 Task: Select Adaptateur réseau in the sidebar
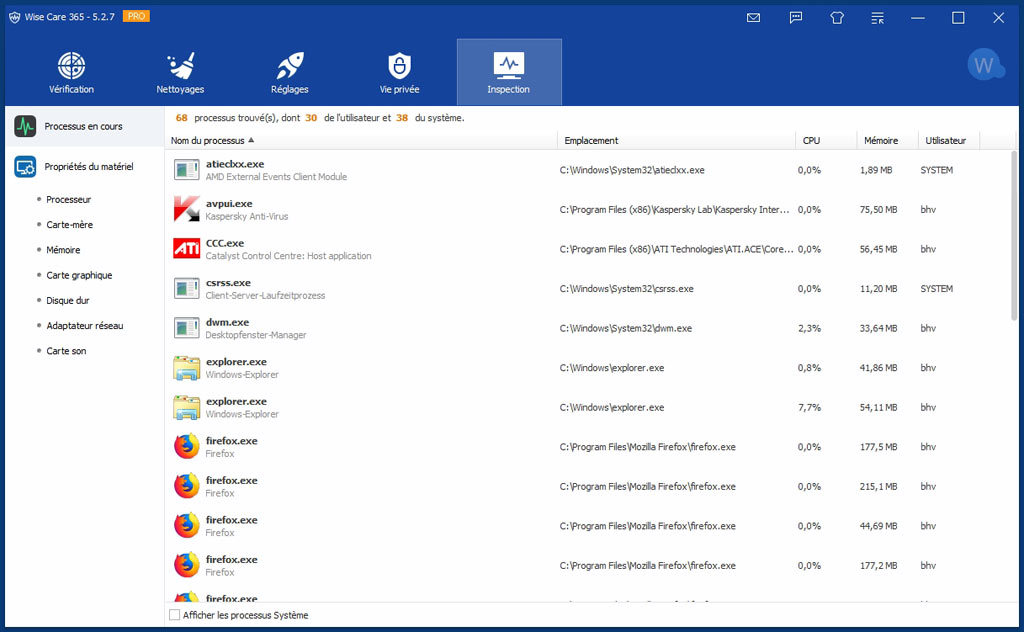(84, 326)
